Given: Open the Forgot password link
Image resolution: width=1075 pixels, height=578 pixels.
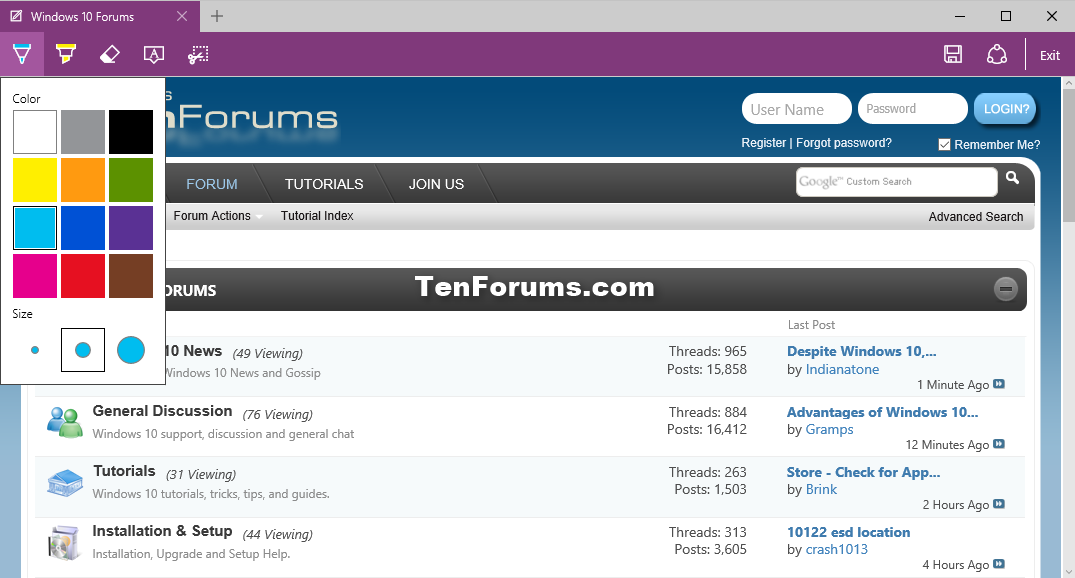Looking at the screenshot, I should click(x=843, y=143).
